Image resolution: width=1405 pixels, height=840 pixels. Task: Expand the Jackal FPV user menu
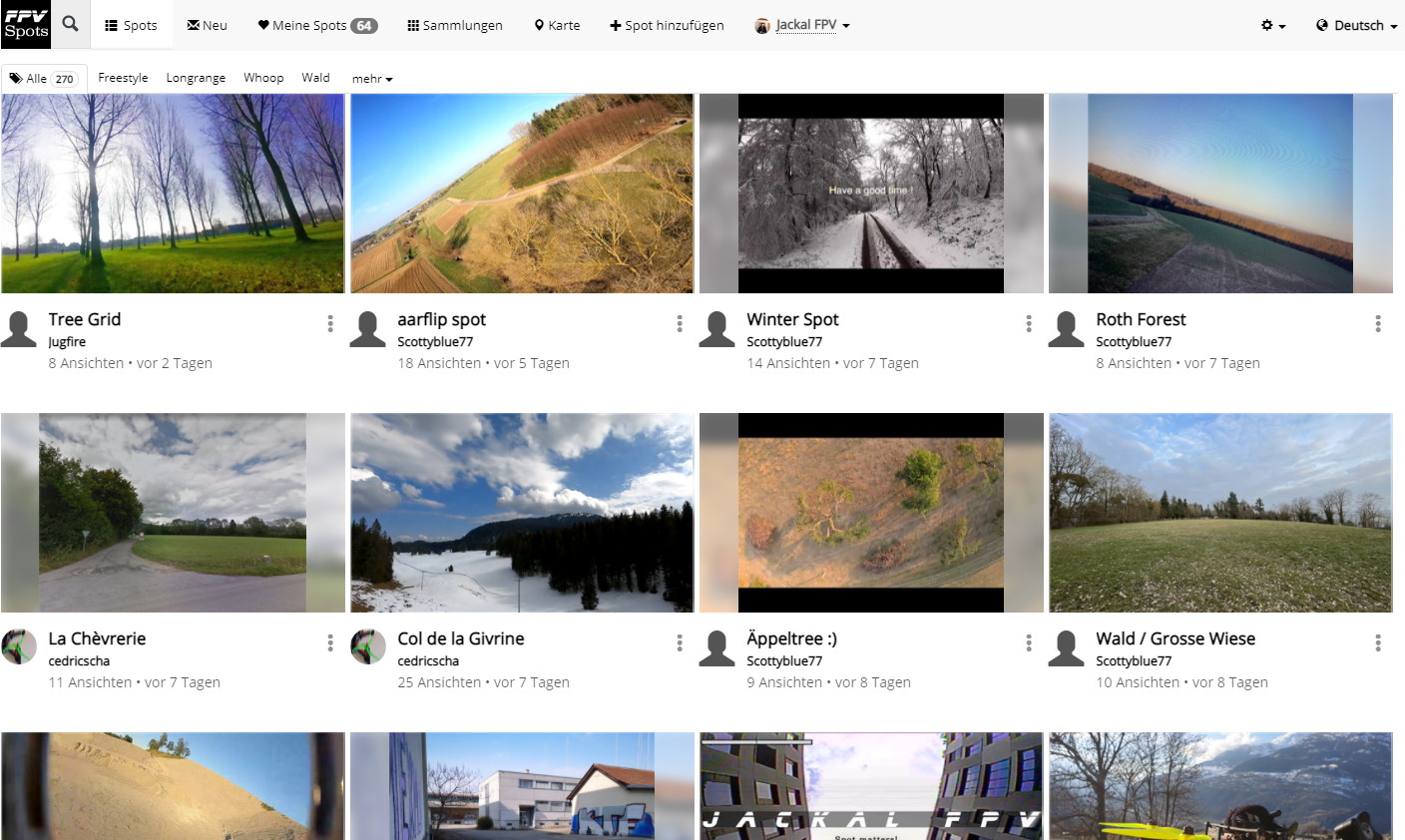tap(803, 25)
